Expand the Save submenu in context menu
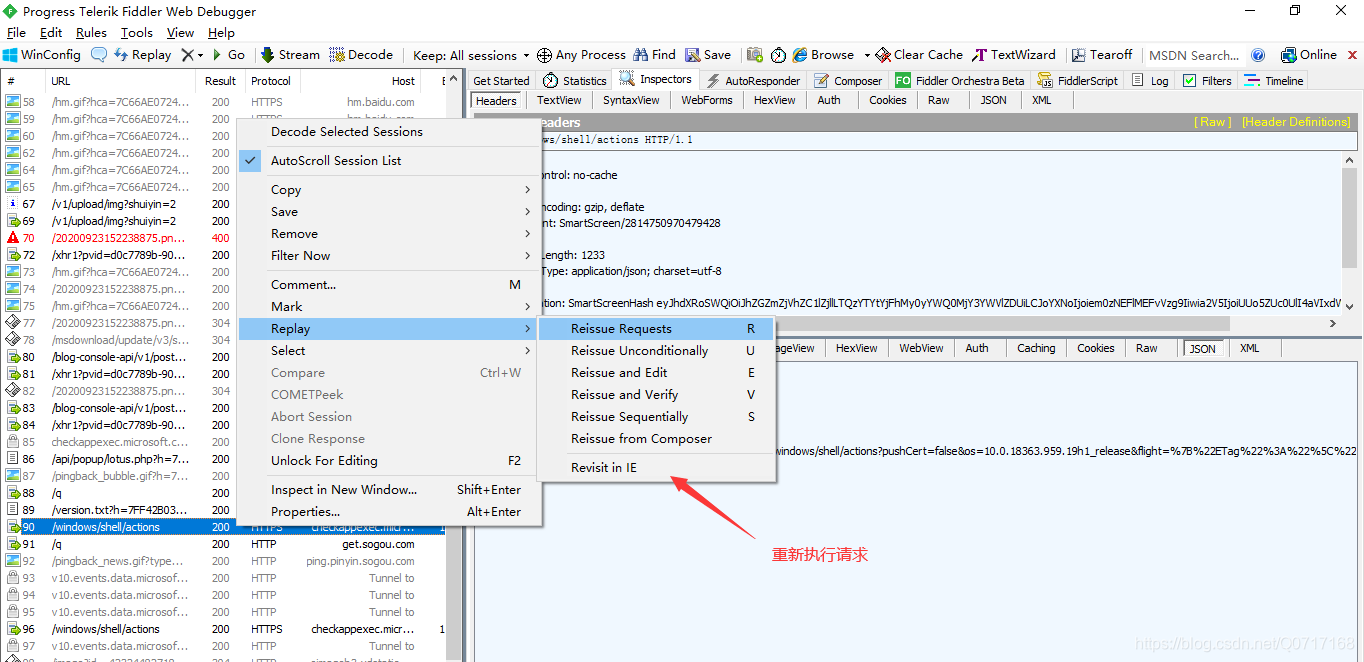Image resolution: width=1364 pixels, height=662 pixels. [390, 212]
